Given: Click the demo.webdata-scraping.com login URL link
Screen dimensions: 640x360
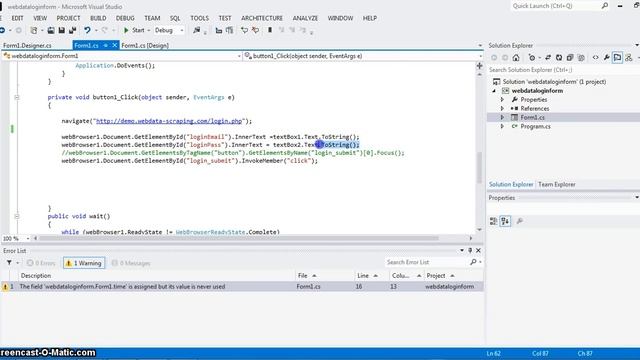Looking at the screenshot, I should click(x=169, y=121).
